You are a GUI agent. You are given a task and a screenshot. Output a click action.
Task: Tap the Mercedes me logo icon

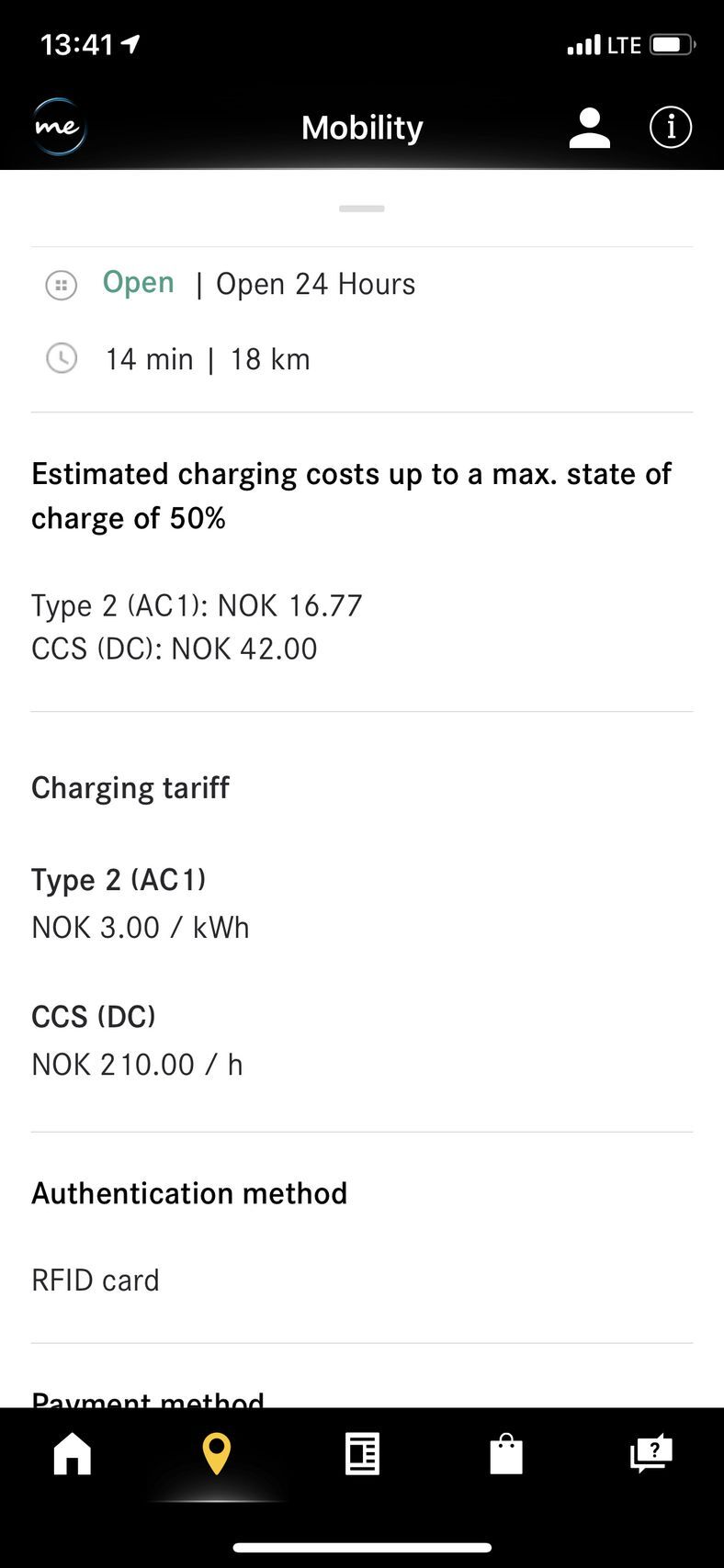tap(60, 127)
